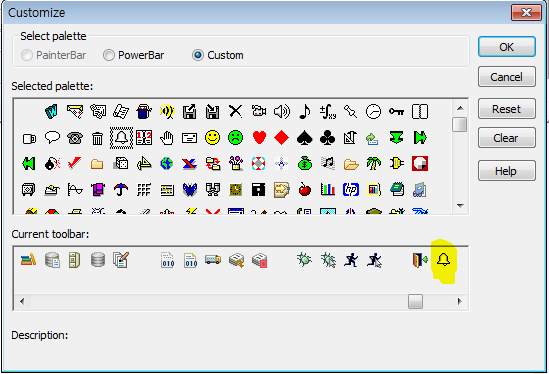Click the palette scrollbar up arrow
The image size is (549, 374).
click(460, 108)
